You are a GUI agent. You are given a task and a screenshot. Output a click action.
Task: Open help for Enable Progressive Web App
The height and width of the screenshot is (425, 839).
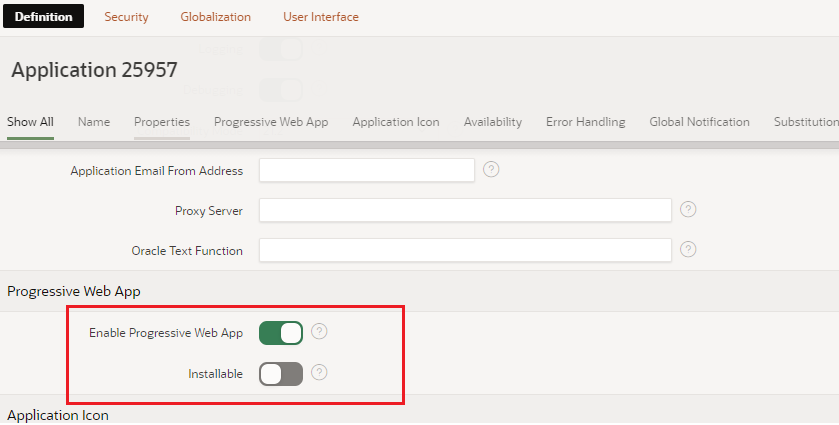click(x=319, y=331)
